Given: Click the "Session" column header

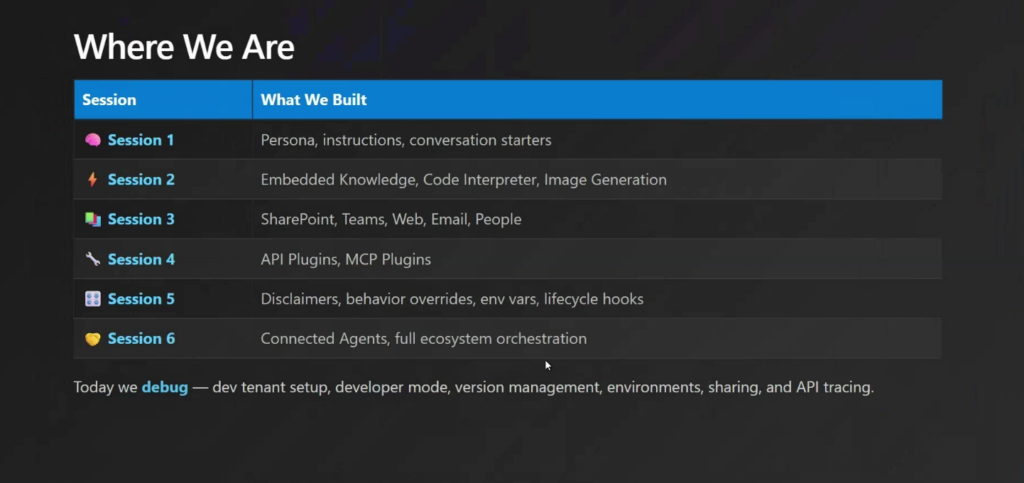Looking at the screenshot, I should 109,100.
